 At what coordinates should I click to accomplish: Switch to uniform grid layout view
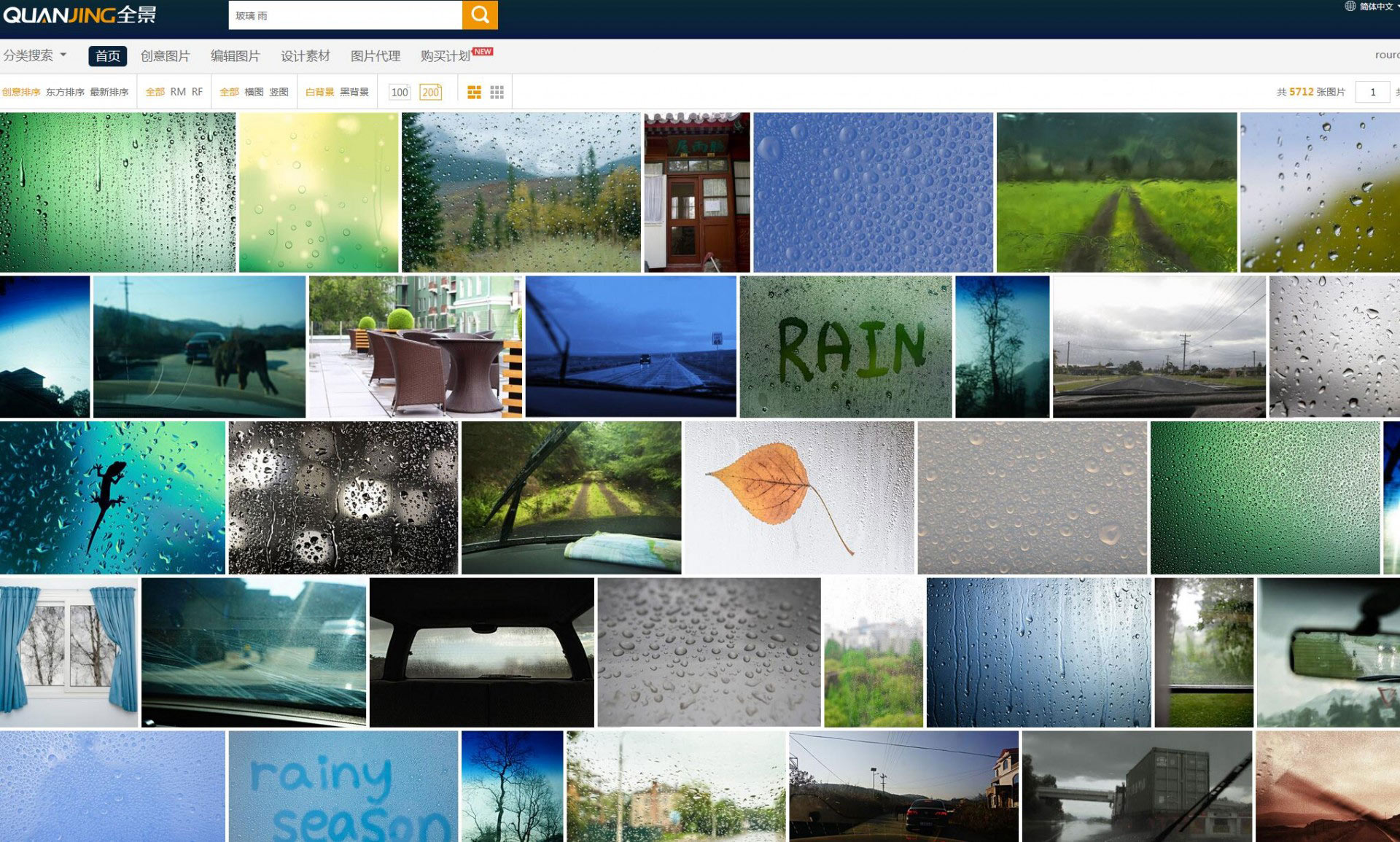[497, 92]
